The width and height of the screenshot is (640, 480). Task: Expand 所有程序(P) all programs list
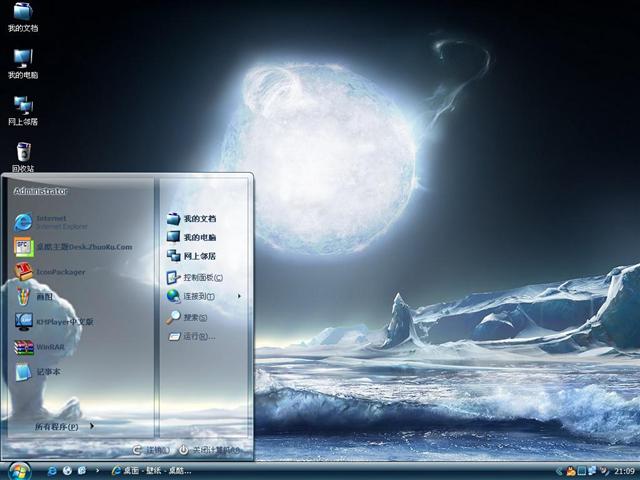click(62, 427)
